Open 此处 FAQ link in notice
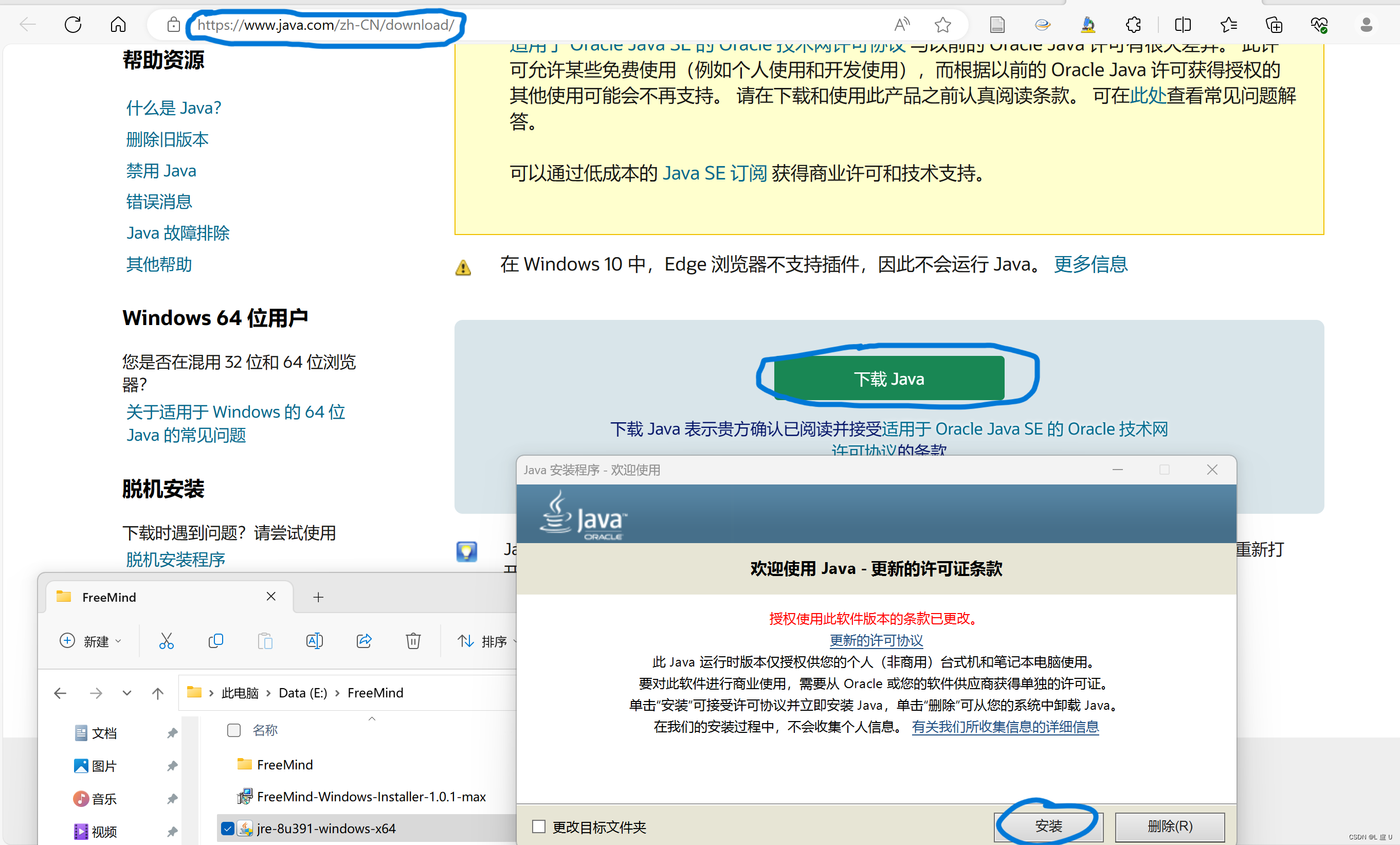1400x845 pixels. coord(1148,96)
